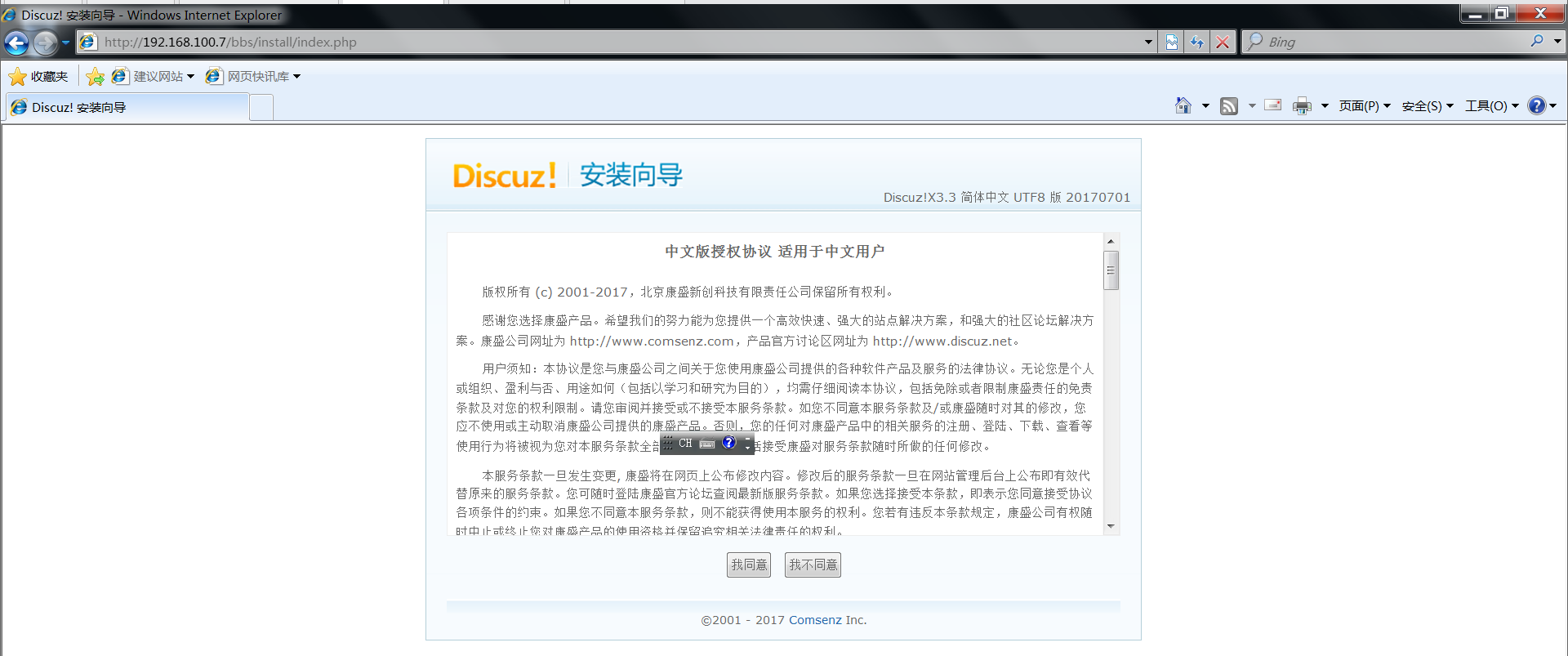This screenshot has height=656, width=1568.
Task: Open the 收藏夹 favorites button
Action: 38,76
